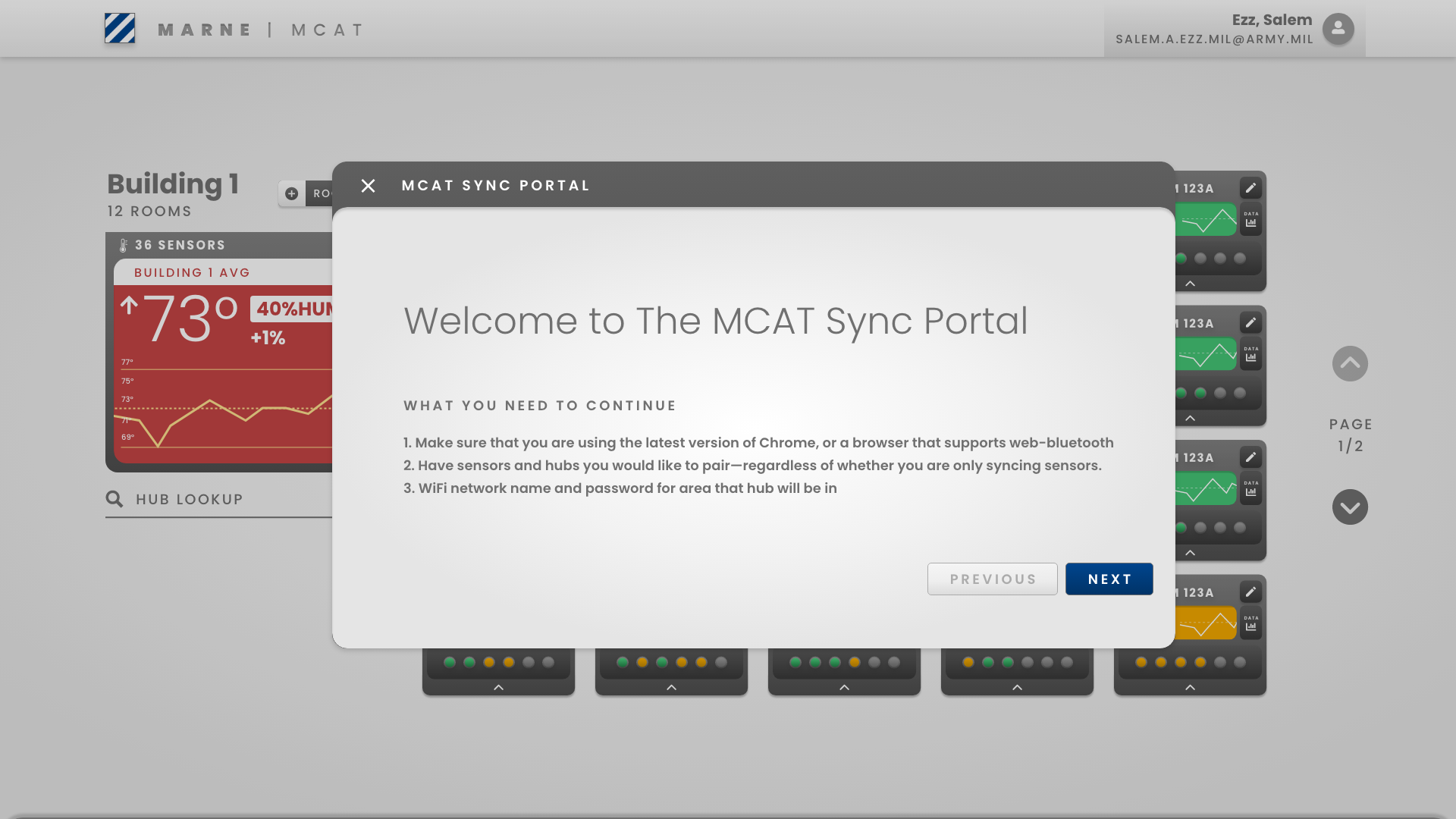Click the 'Building 1' heading
The image size is (1456, 819).
coord(173,184)
